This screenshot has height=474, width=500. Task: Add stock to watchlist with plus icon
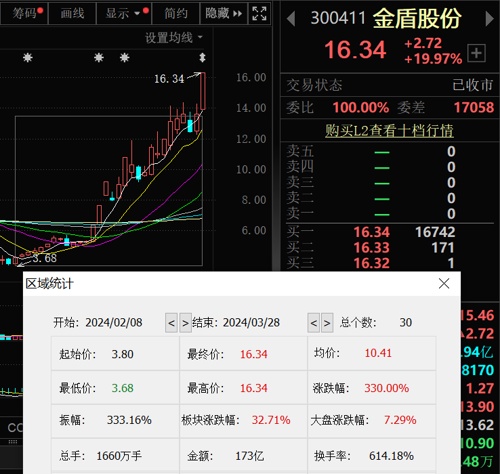coord(476,53)
